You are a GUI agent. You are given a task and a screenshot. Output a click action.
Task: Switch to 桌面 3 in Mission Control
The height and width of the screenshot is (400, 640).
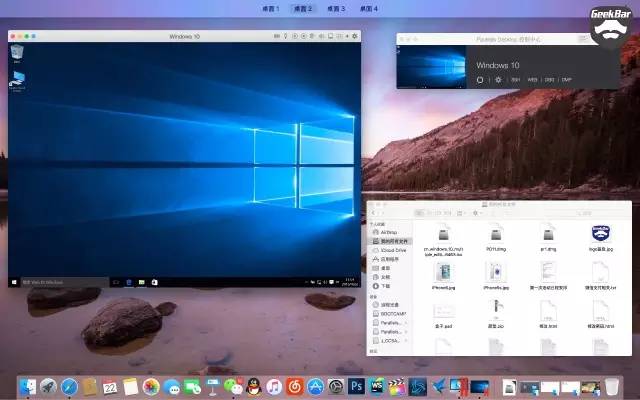tap(336, 8)
